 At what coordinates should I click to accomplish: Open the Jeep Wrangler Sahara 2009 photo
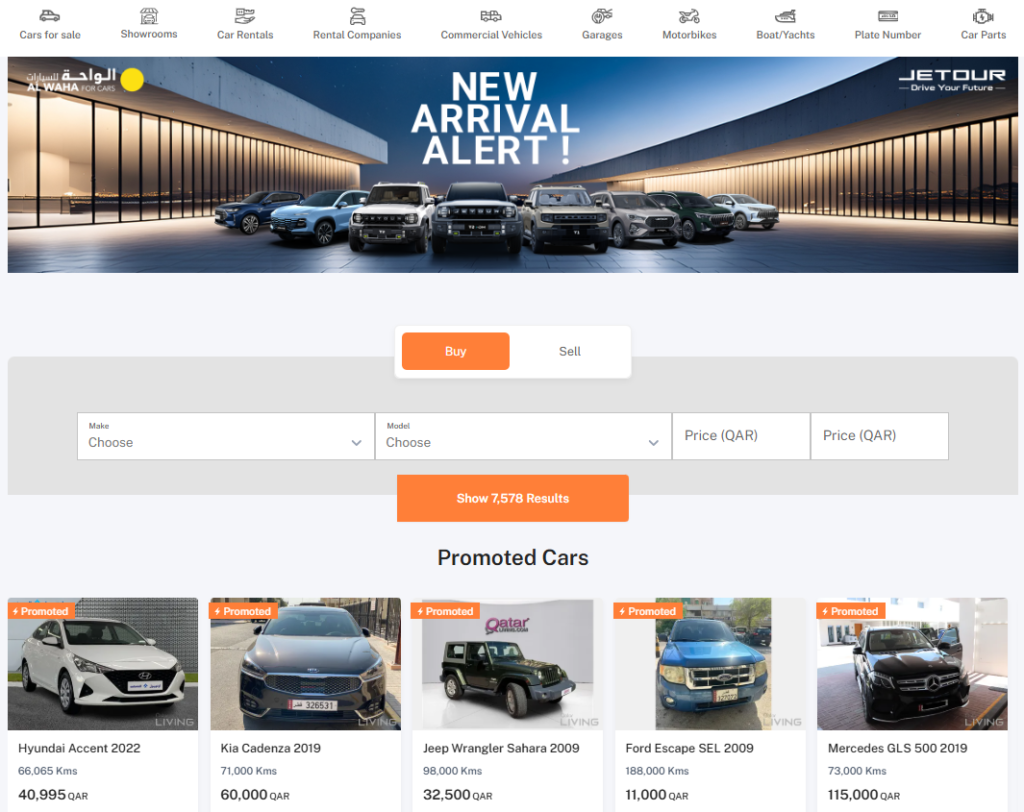click(x=507, y=664)
